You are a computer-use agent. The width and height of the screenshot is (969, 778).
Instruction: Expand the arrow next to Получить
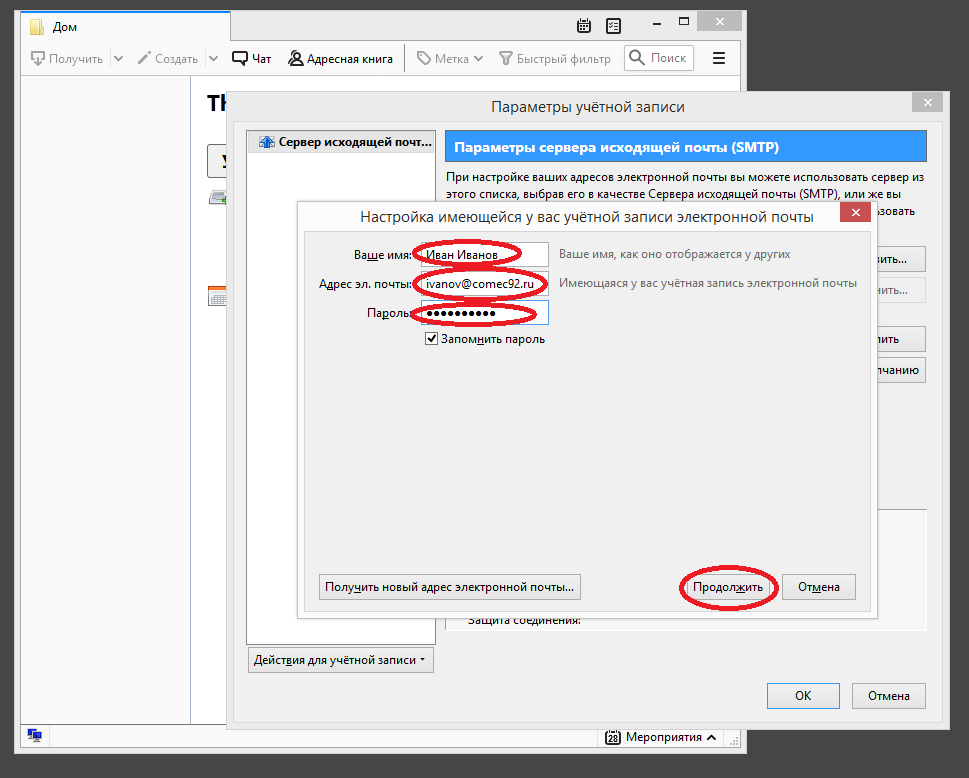coord(119,59)
